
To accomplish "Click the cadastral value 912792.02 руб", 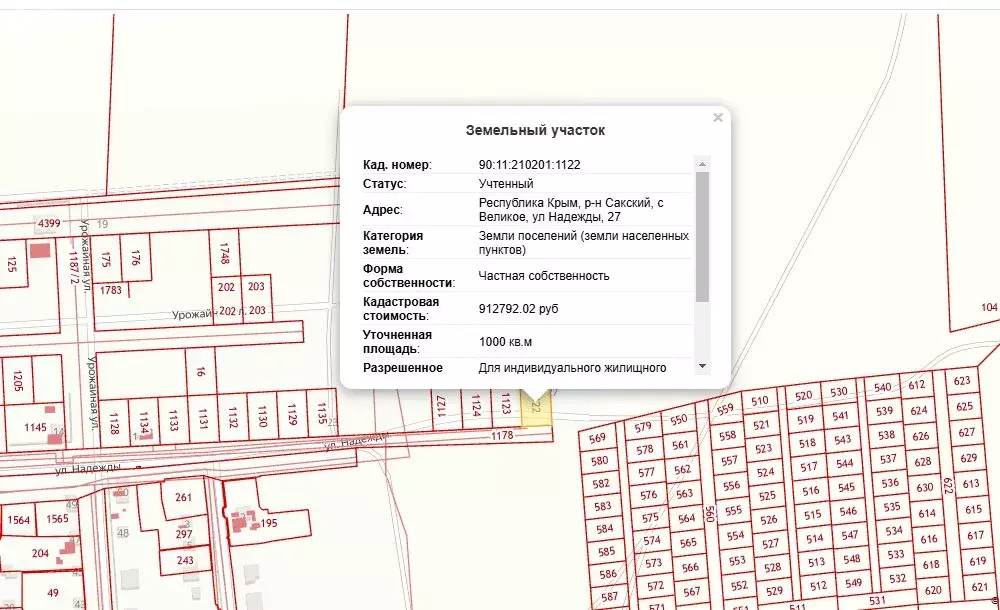I will (518, 309).
